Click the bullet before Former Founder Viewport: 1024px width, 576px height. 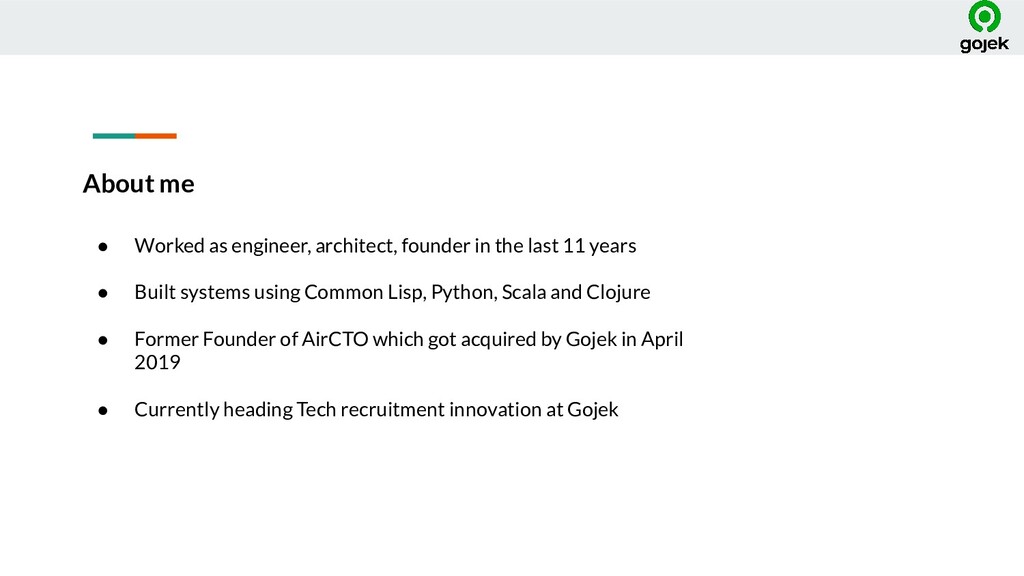[103, 340]
